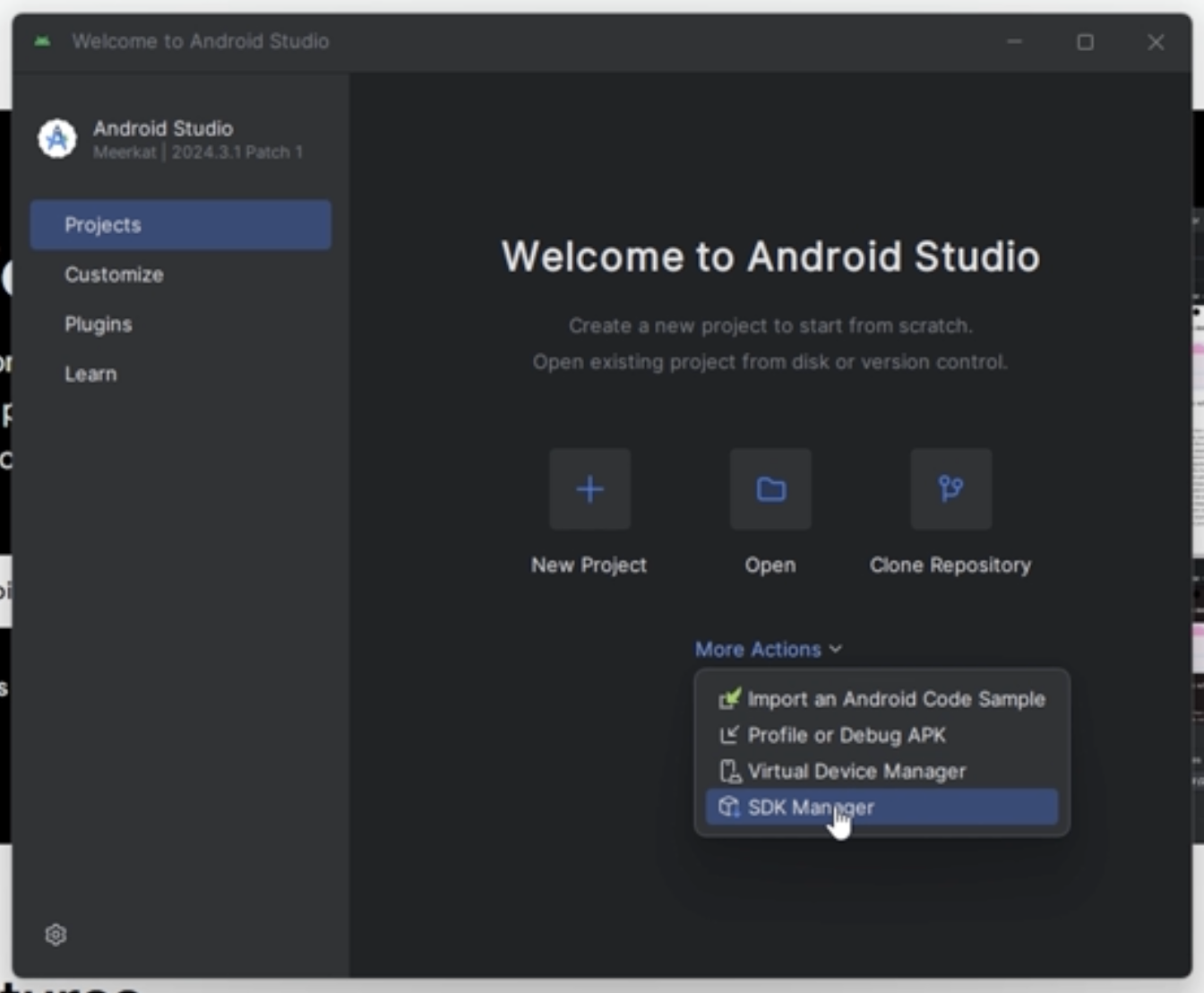The image size is (1204, 993).
Task: Click the Android Studio logo icon
Action: 57,139
